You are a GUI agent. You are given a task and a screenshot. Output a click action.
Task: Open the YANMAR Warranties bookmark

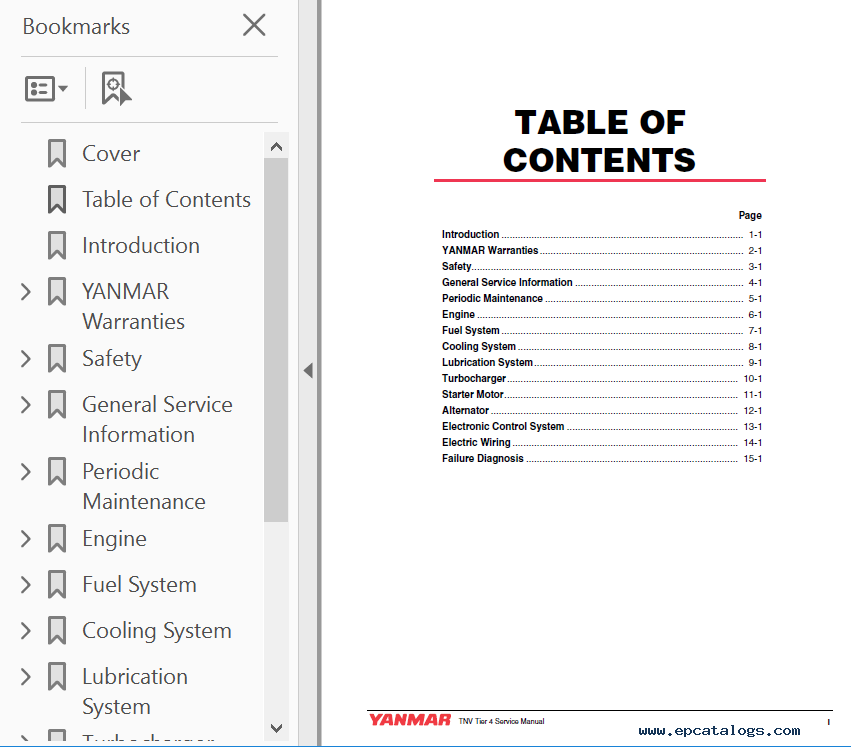(x=134, y=307)
